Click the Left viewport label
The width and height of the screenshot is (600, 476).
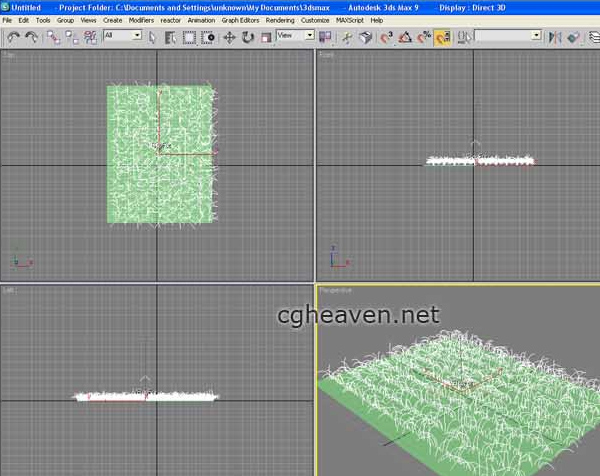[x=9, y=290]
